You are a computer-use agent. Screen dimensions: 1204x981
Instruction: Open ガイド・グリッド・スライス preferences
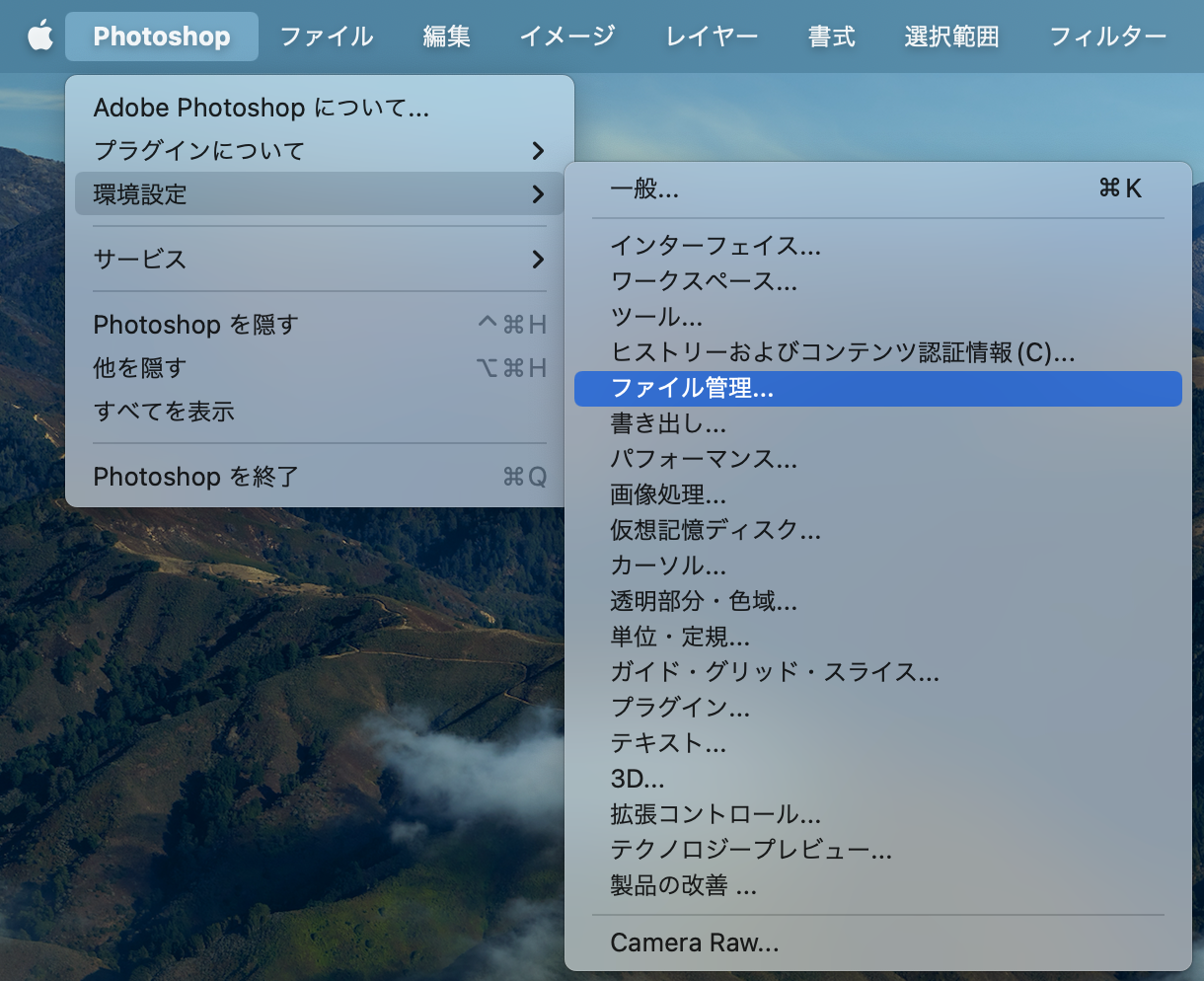click(775, 672)
